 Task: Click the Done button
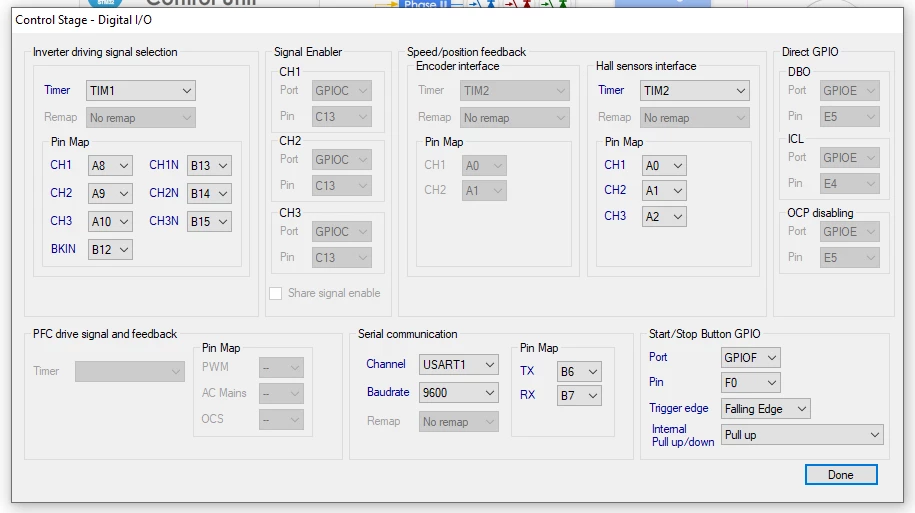tap(841, 475)
